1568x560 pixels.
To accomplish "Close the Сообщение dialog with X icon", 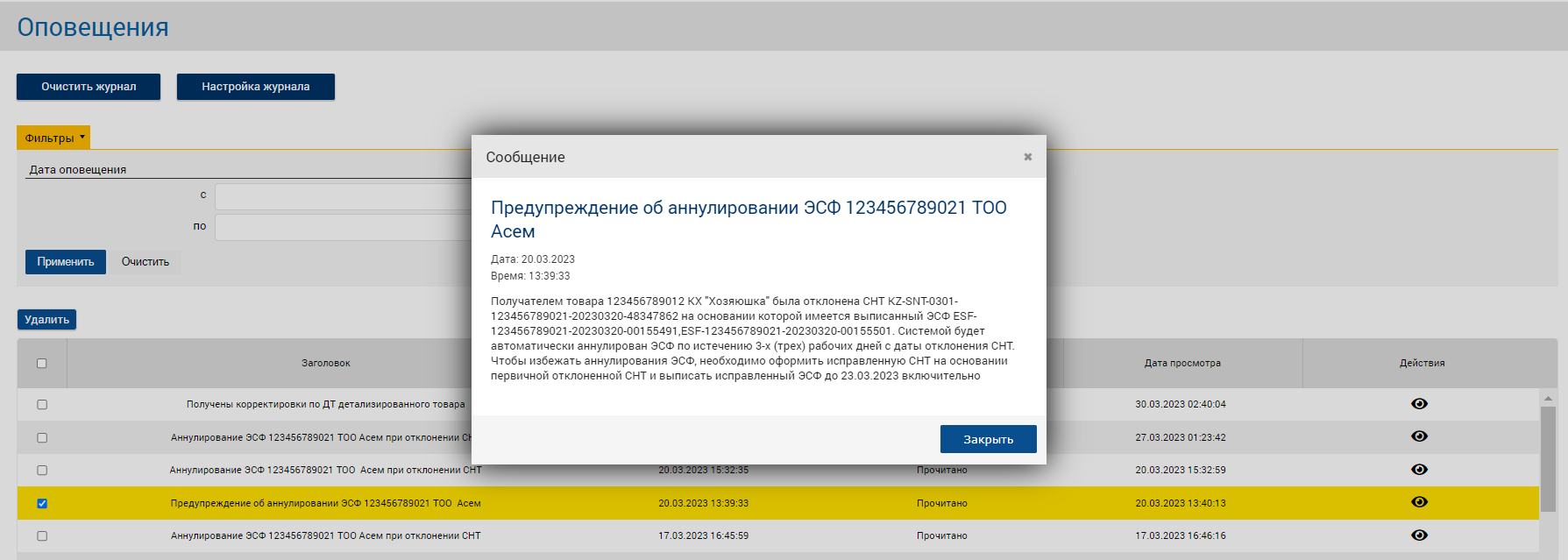I will coord(1027,157).
